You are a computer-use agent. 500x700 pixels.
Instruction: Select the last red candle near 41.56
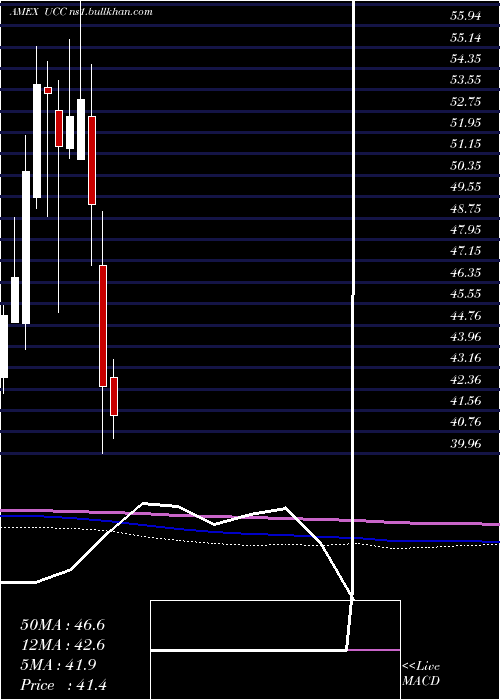click(x=114, y=396)
